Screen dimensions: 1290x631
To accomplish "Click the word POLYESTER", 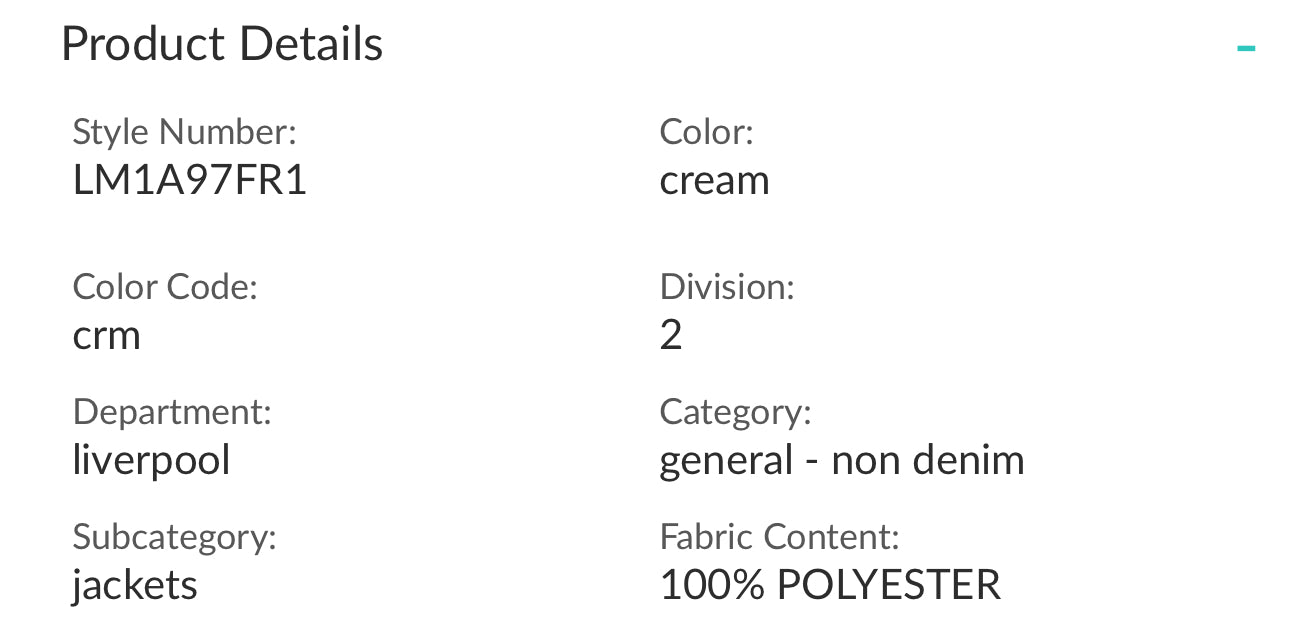I will coord(889,585).
